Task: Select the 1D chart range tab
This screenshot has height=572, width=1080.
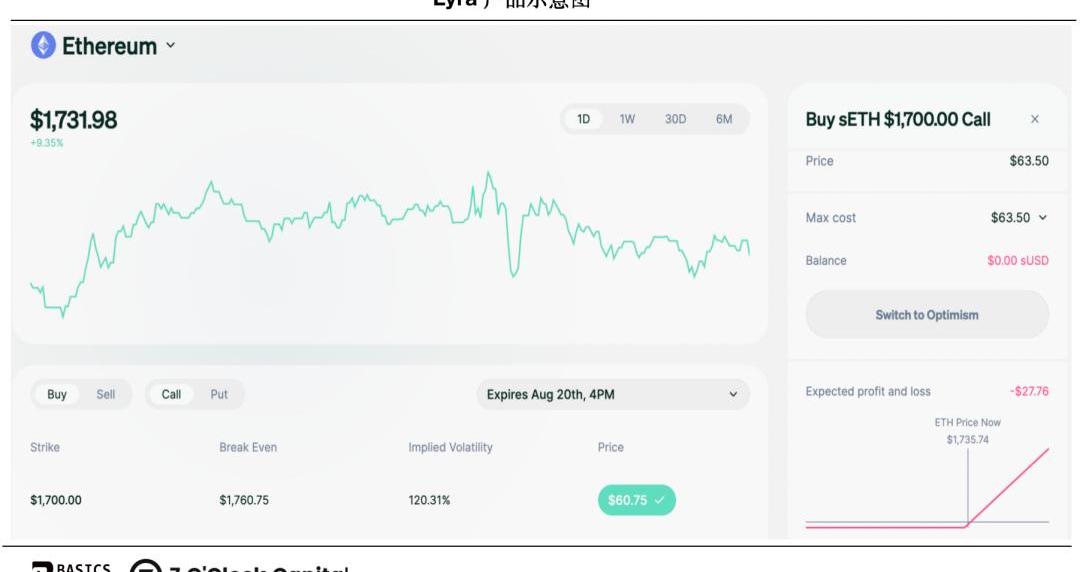Action: point(583,119)
